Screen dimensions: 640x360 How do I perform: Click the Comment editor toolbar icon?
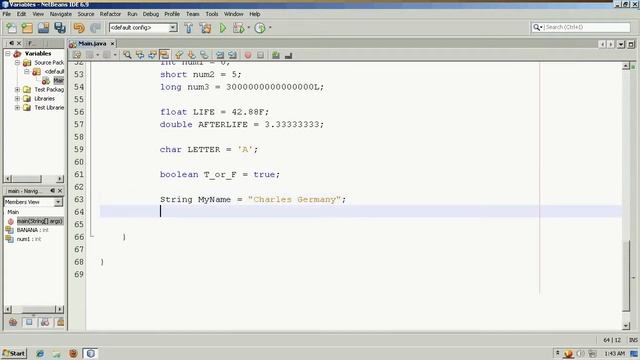coord(276,55)
